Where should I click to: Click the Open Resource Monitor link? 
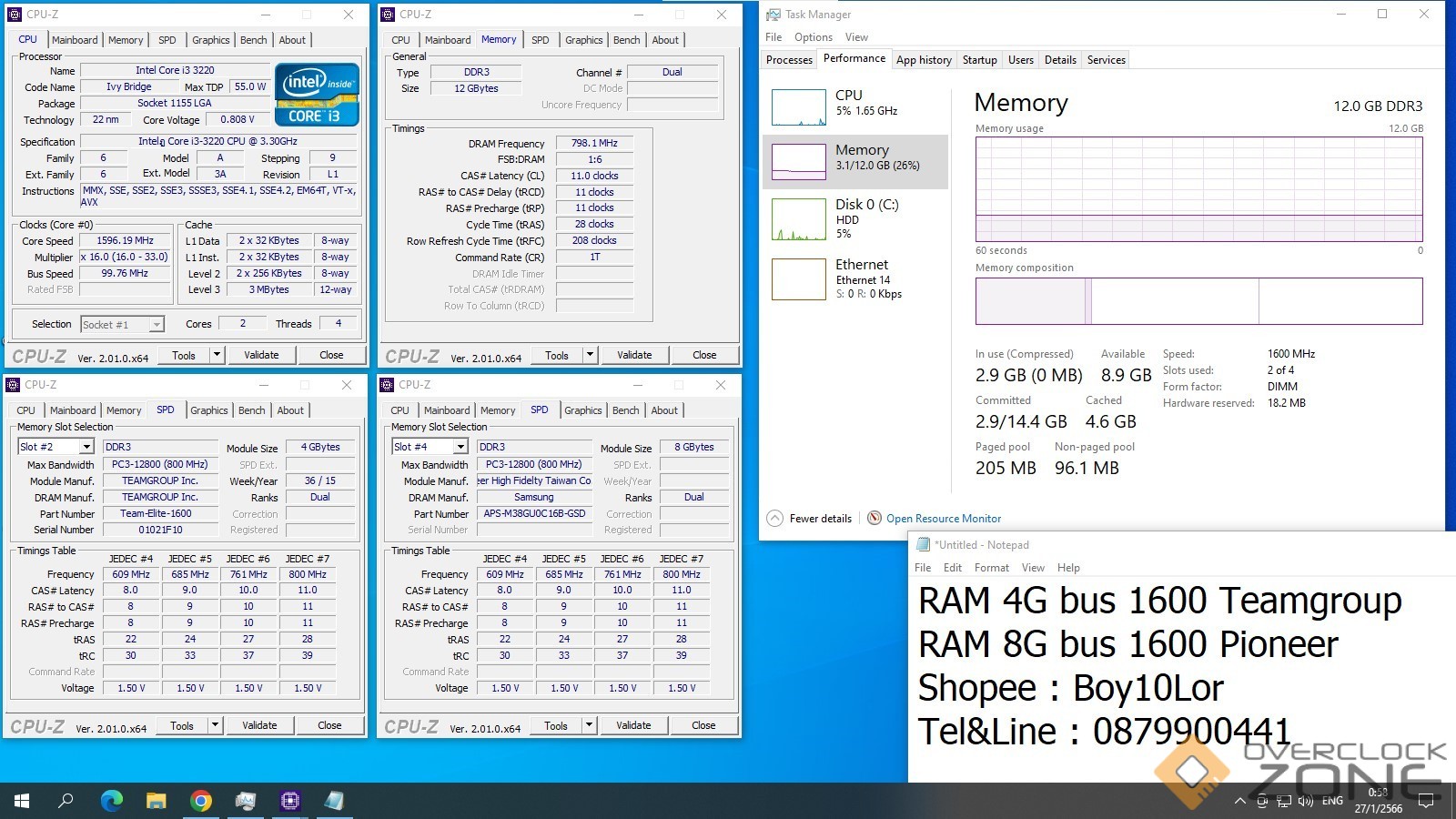tap(944, 518)
